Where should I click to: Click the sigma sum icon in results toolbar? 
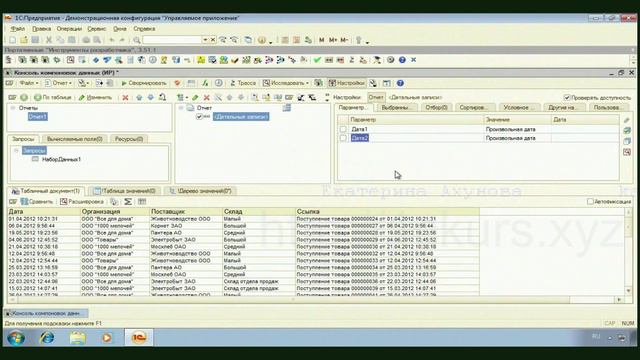click(128, 202)
